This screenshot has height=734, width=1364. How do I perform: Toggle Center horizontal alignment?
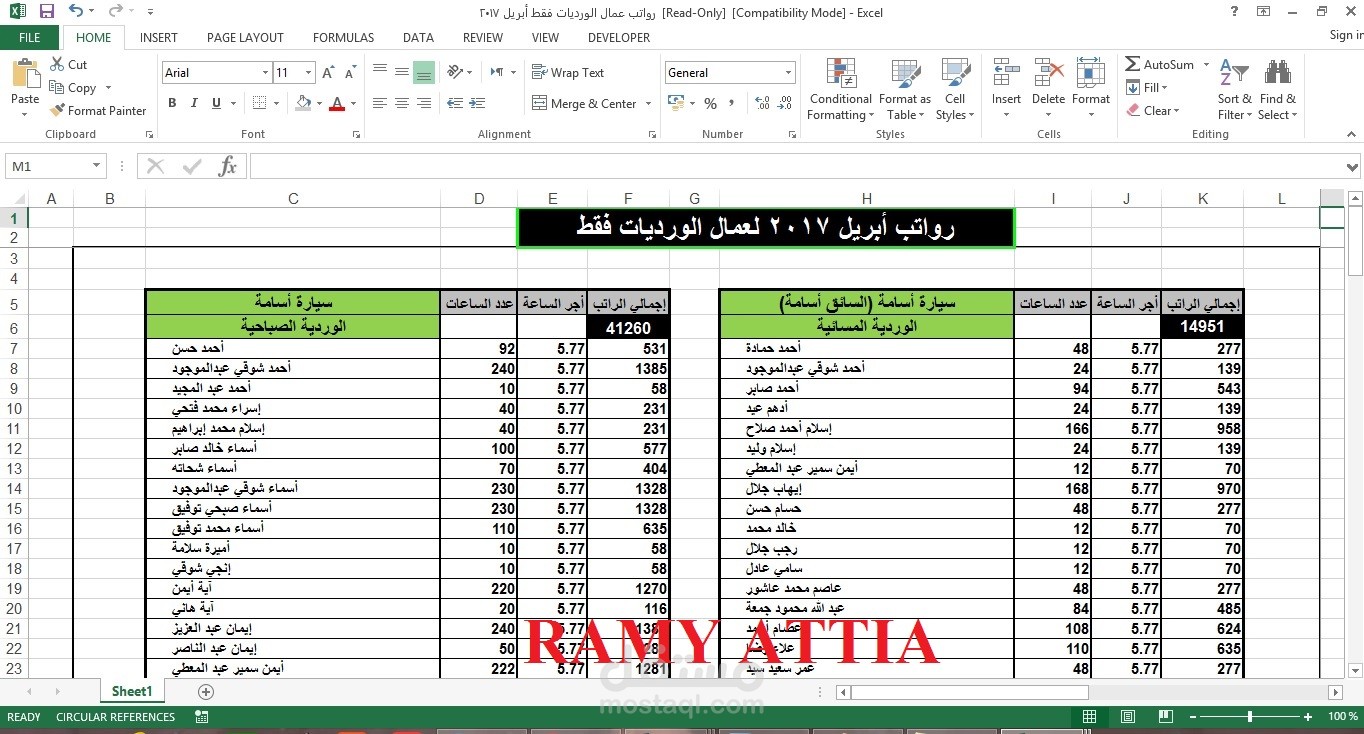[x=401, y=103]
